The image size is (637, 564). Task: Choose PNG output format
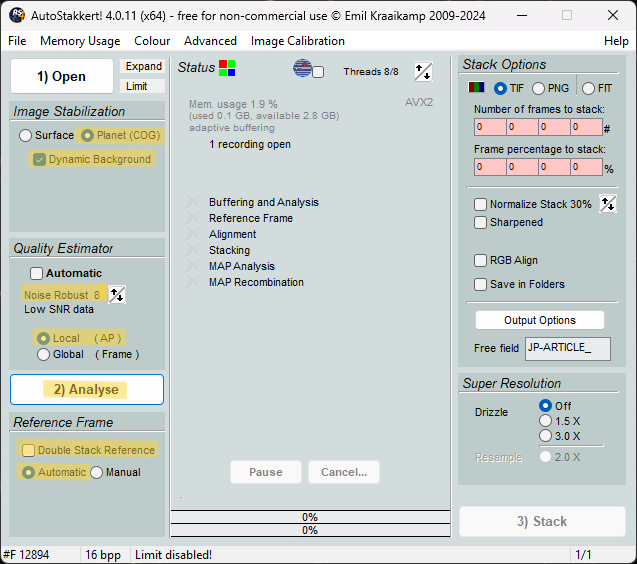pyautogui.click(x=538, y=88)
